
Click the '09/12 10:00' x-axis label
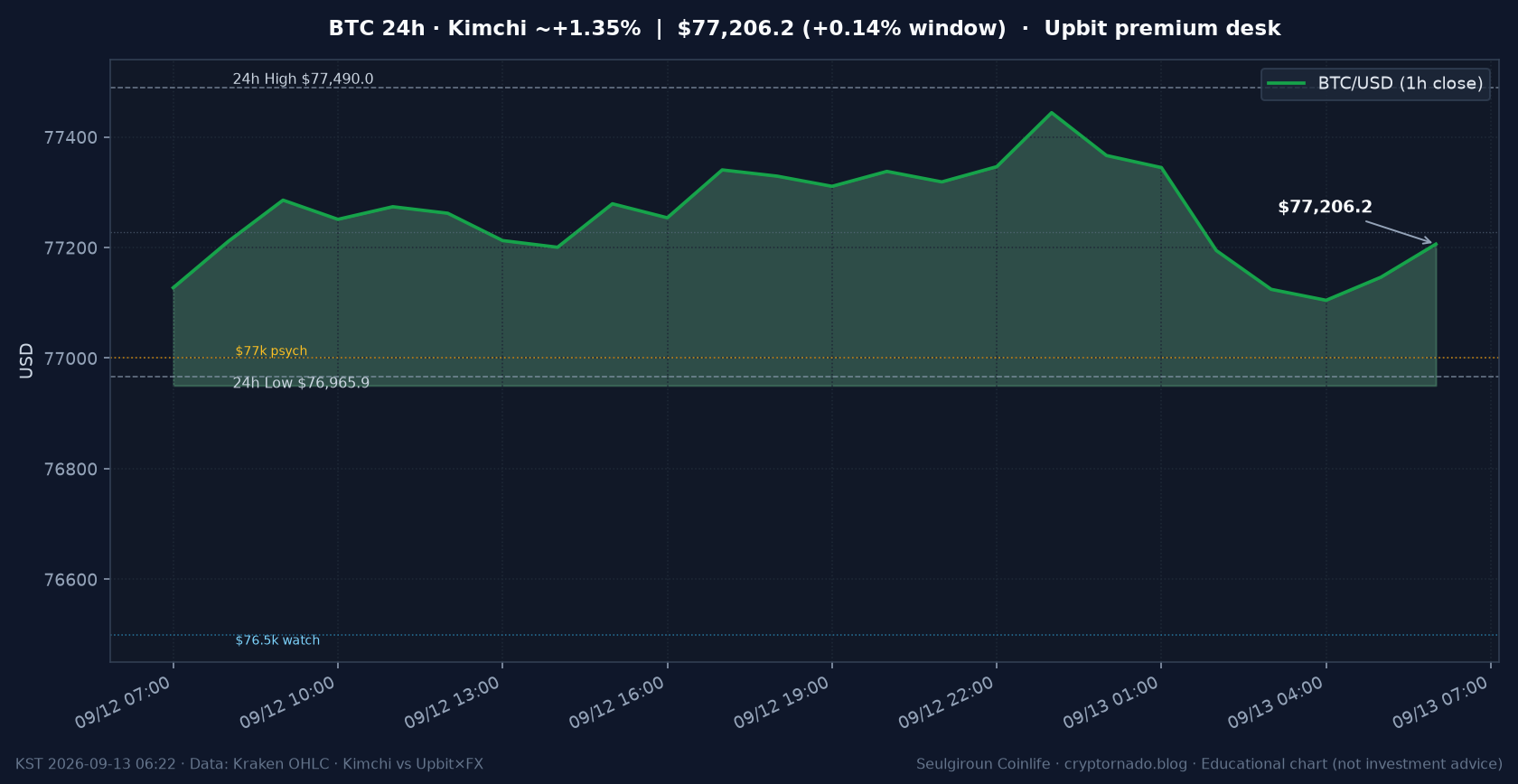287,703
